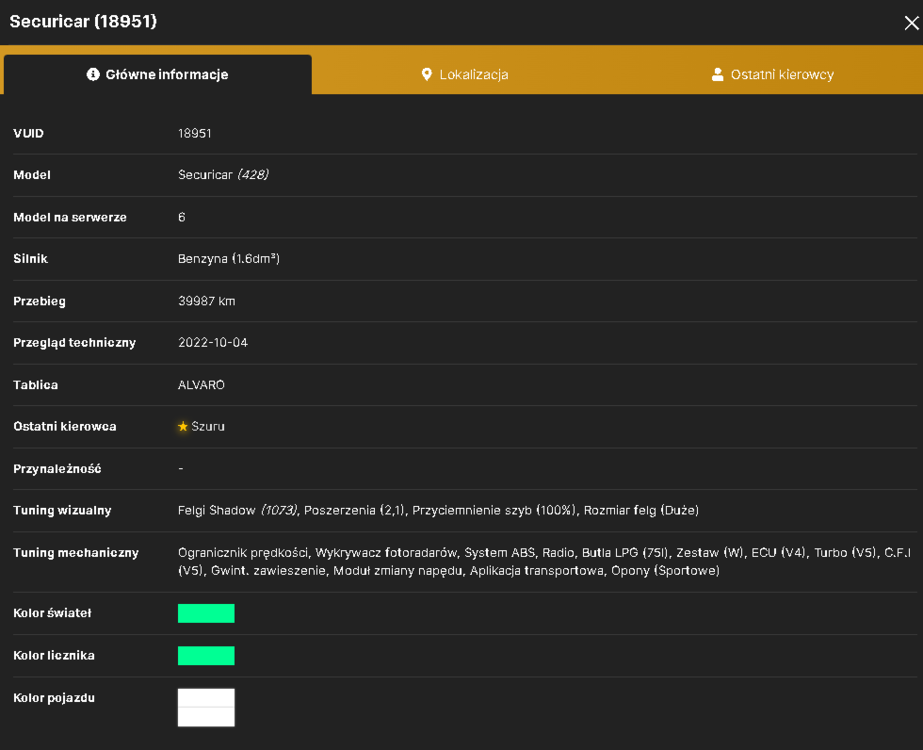Click the Model na serwerze value 6
The width and height of the screenshot is (923, 750).
click(181, 217)
